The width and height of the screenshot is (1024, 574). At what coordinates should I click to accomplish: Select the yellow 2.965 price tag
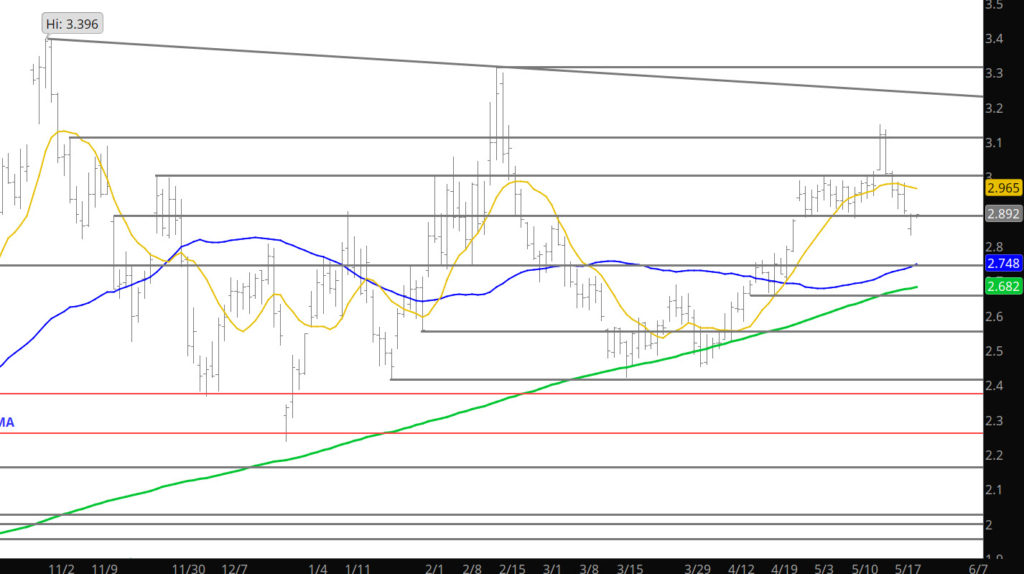tap(1003, 188)
